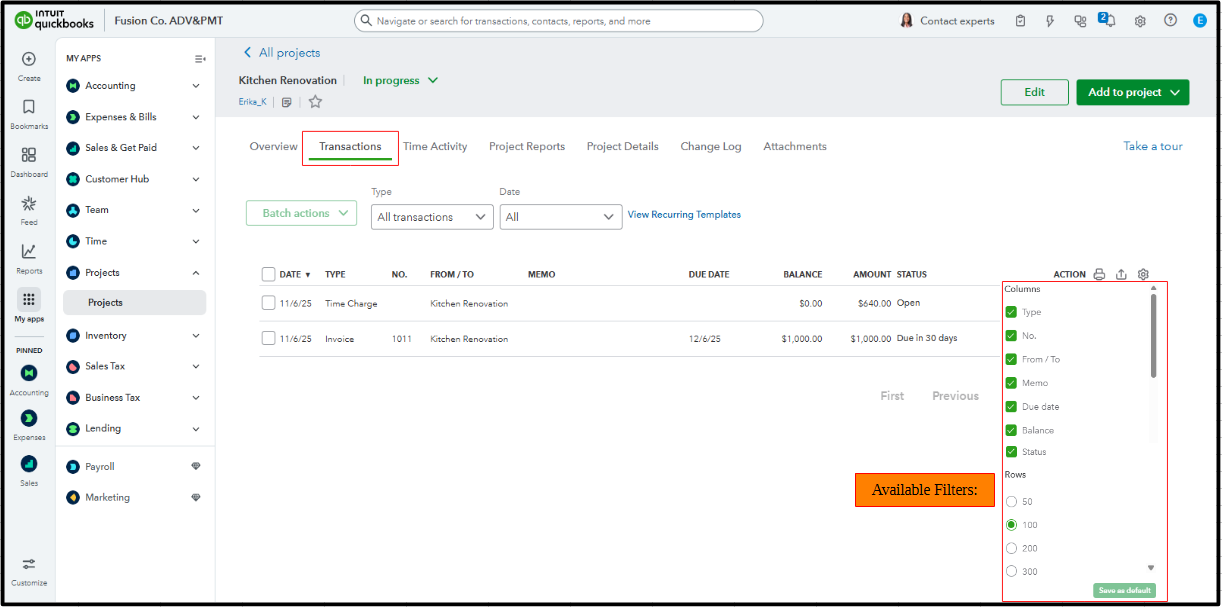Click the print icon above the transactions table
The image size is (1222, 607).
click(1099, 274)
